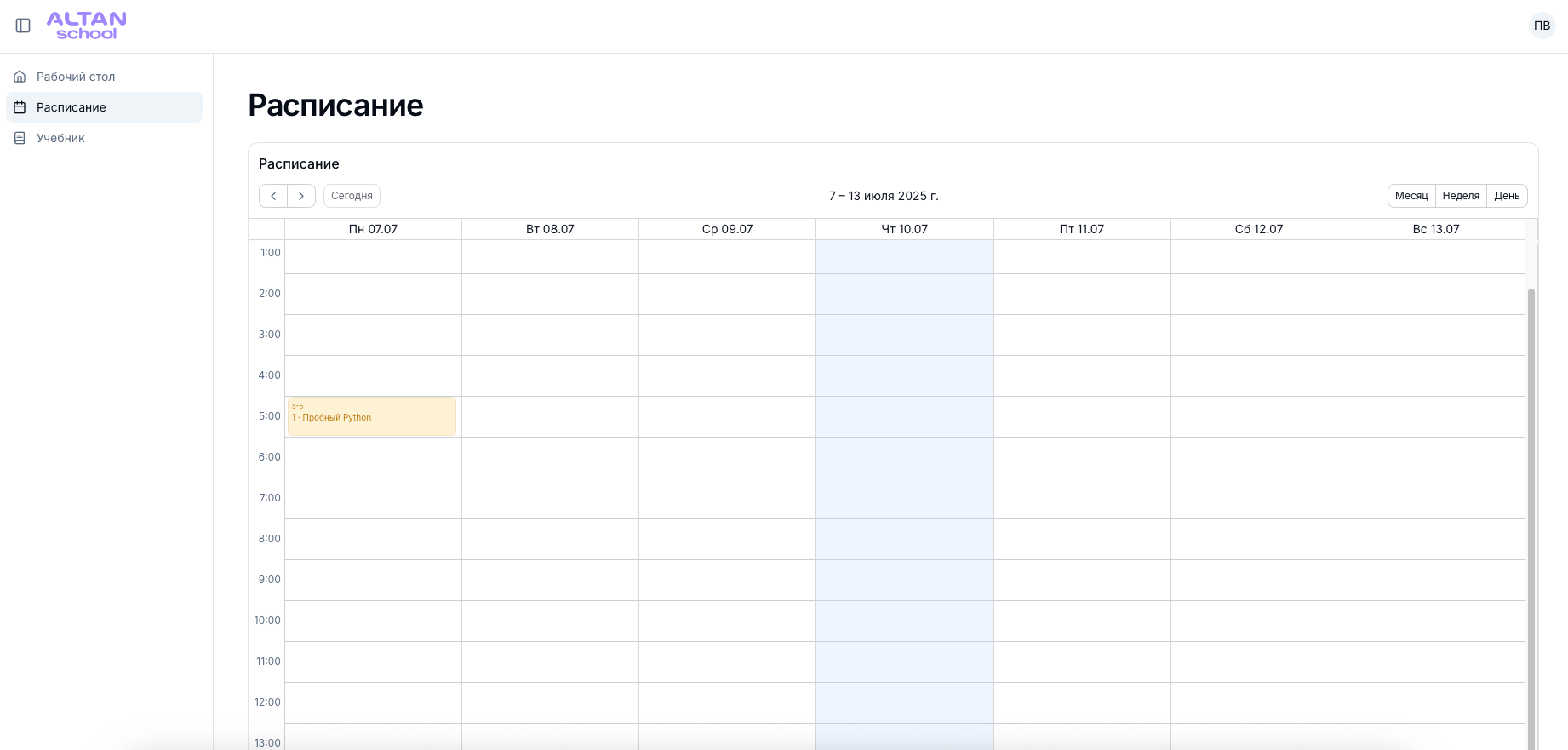Viewport: 1568px width, 750px height.
Task: Click the calendar vertical scrollbar
Action: point(1531,511)
